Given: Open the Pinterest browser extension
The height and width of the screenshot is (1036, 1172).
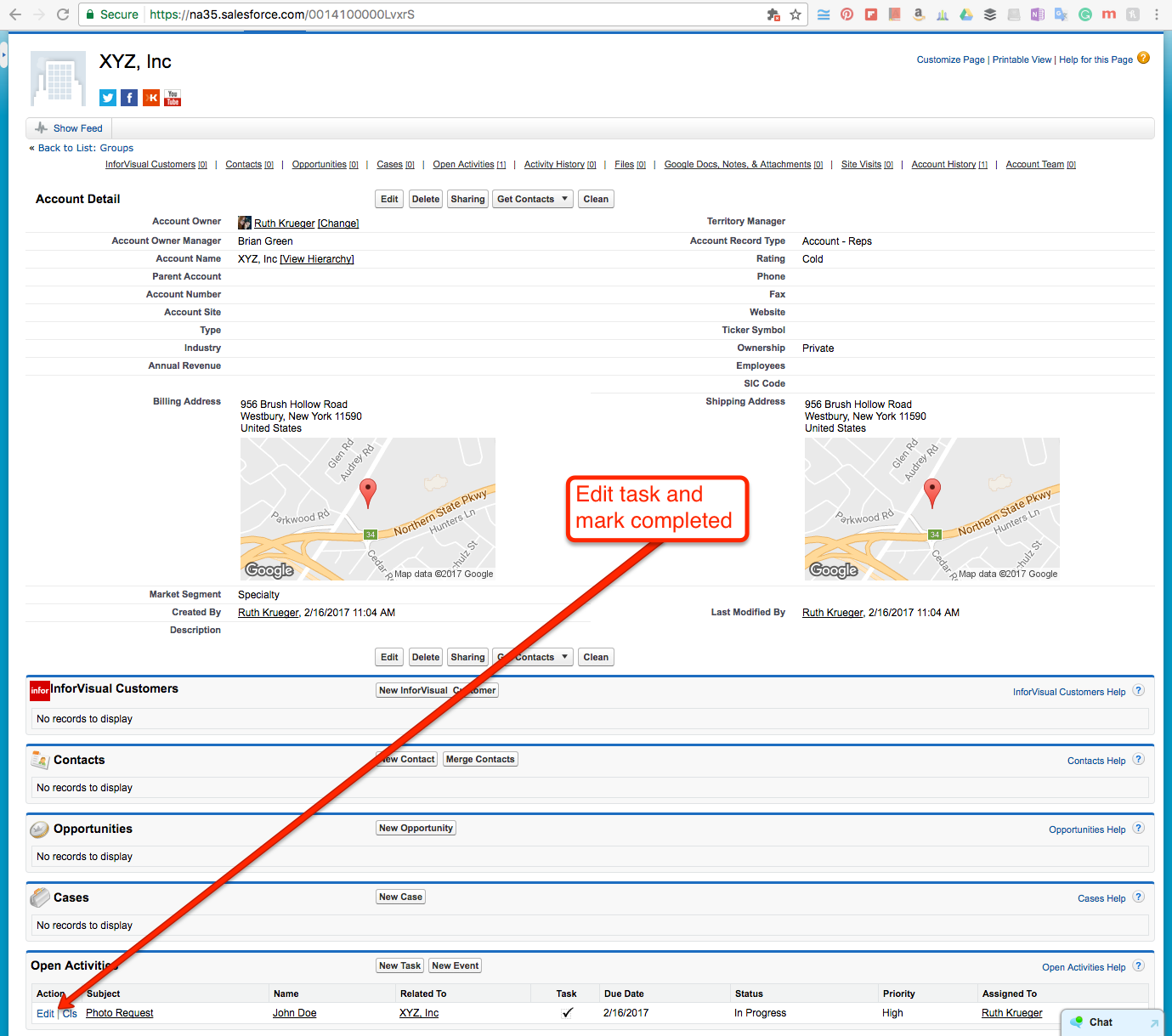Looking at the screenshot, I should click(x=847, y=14).
